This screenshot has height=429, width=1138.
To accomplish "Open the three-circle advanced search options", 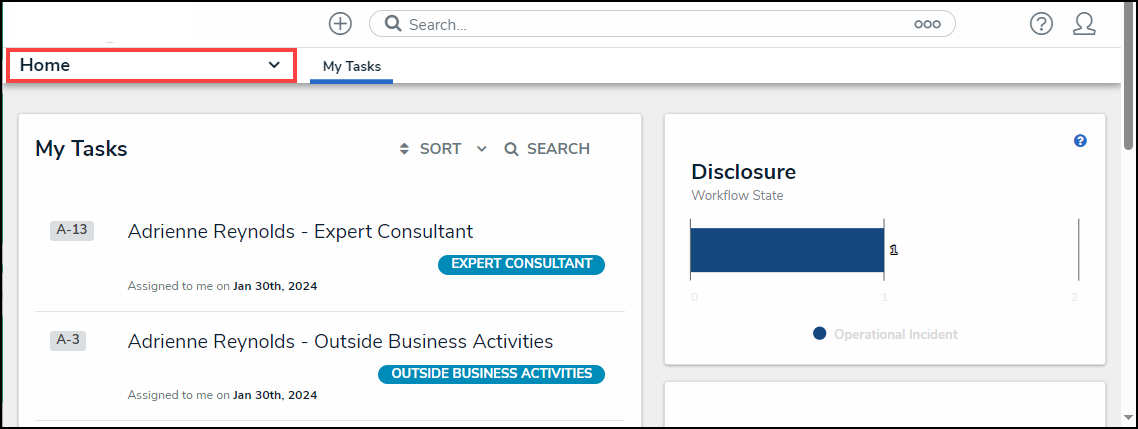I will pyautogui.click(x=927, y=24).
